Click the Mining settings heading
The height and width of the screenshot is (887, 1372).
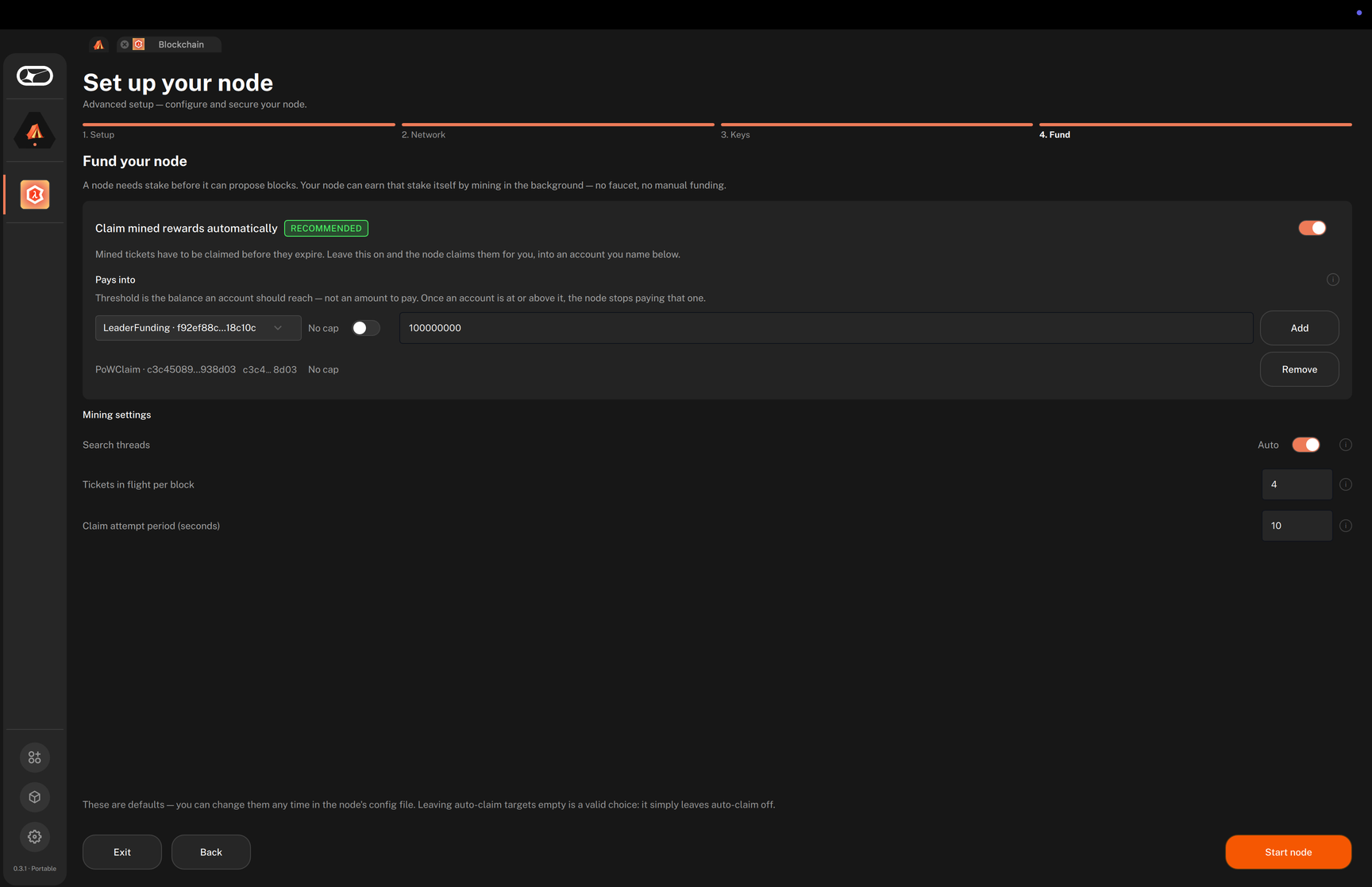[117, 415]
